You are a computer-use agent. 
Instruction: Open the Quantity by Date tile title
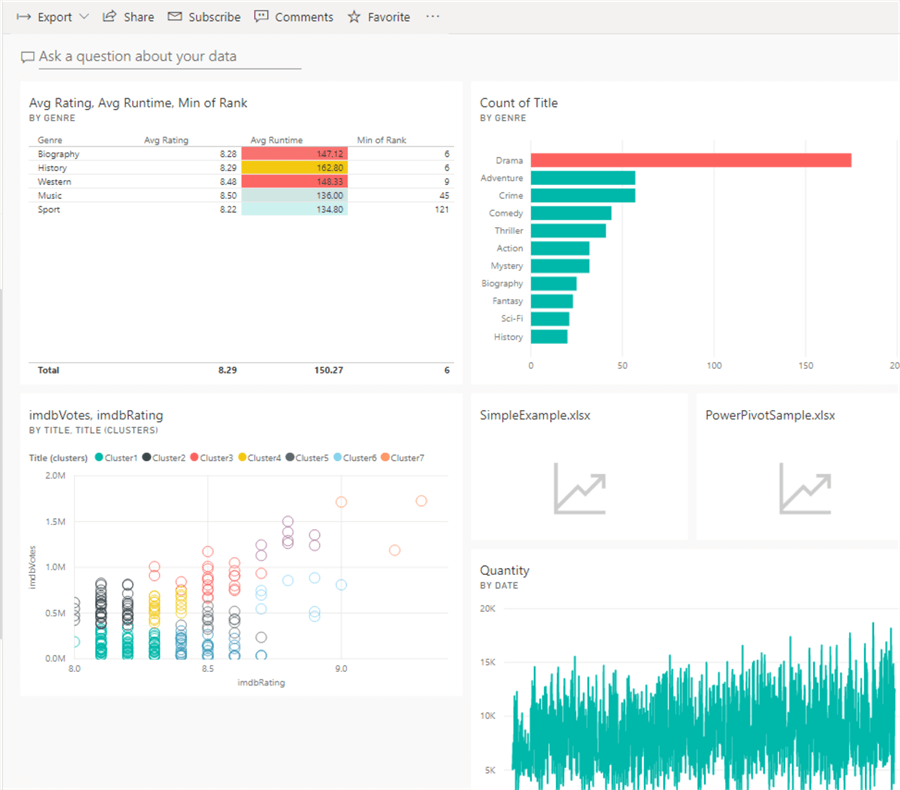click(505, 571)
